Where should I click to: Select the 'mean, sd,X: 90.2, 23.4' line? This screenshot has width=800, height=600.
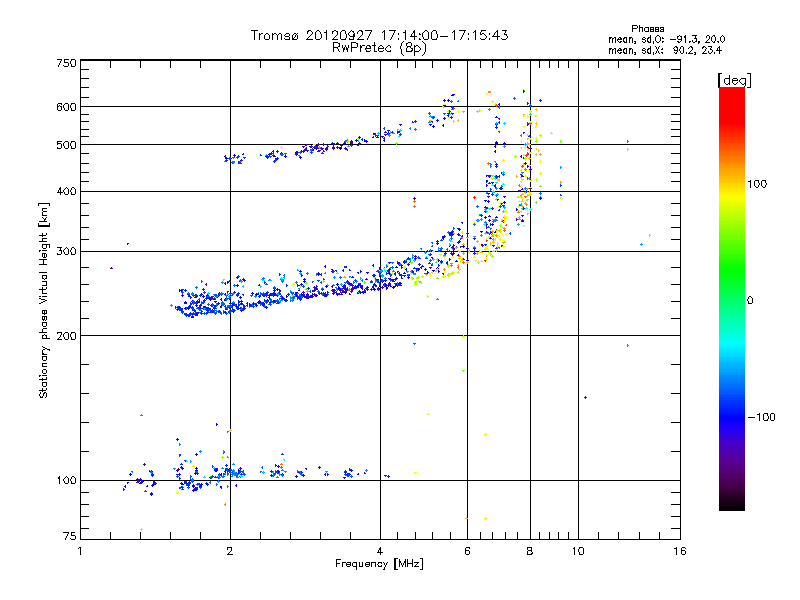[x=665, y=50]
